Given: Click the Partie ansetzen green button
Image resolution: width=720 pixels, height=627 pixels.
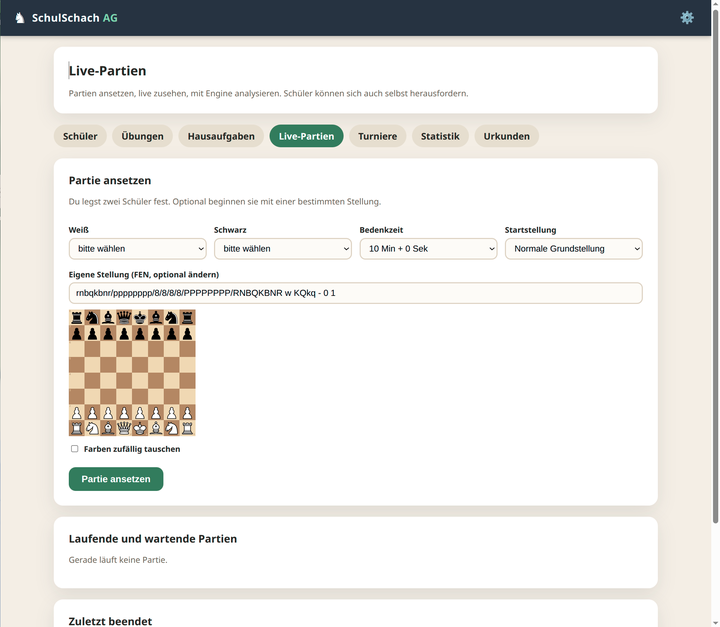Looking at the screenshot, I should tap(116, 479).
